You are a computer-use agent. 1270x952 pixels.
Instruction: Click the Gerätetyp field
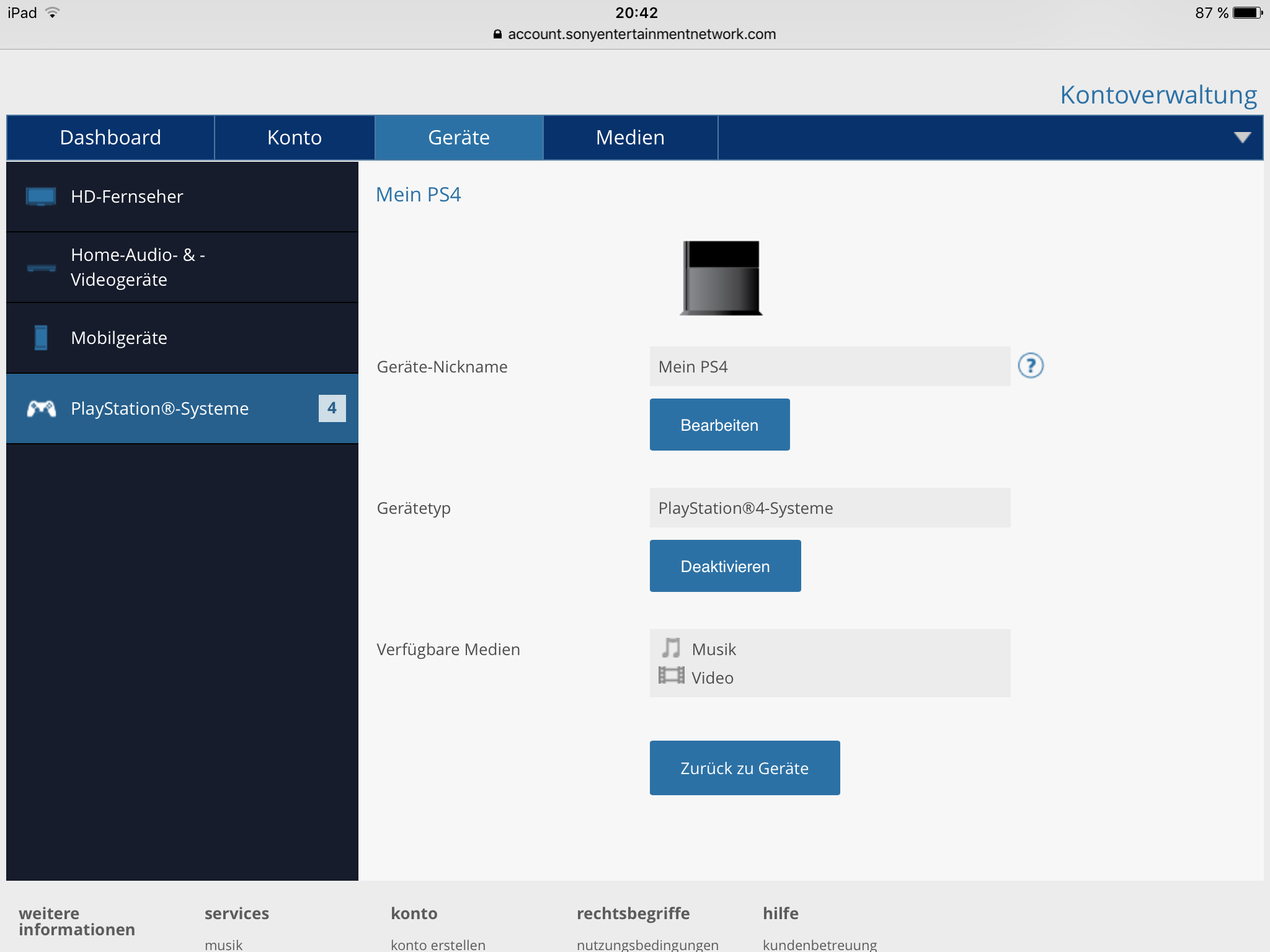click(x=830, y=508)
